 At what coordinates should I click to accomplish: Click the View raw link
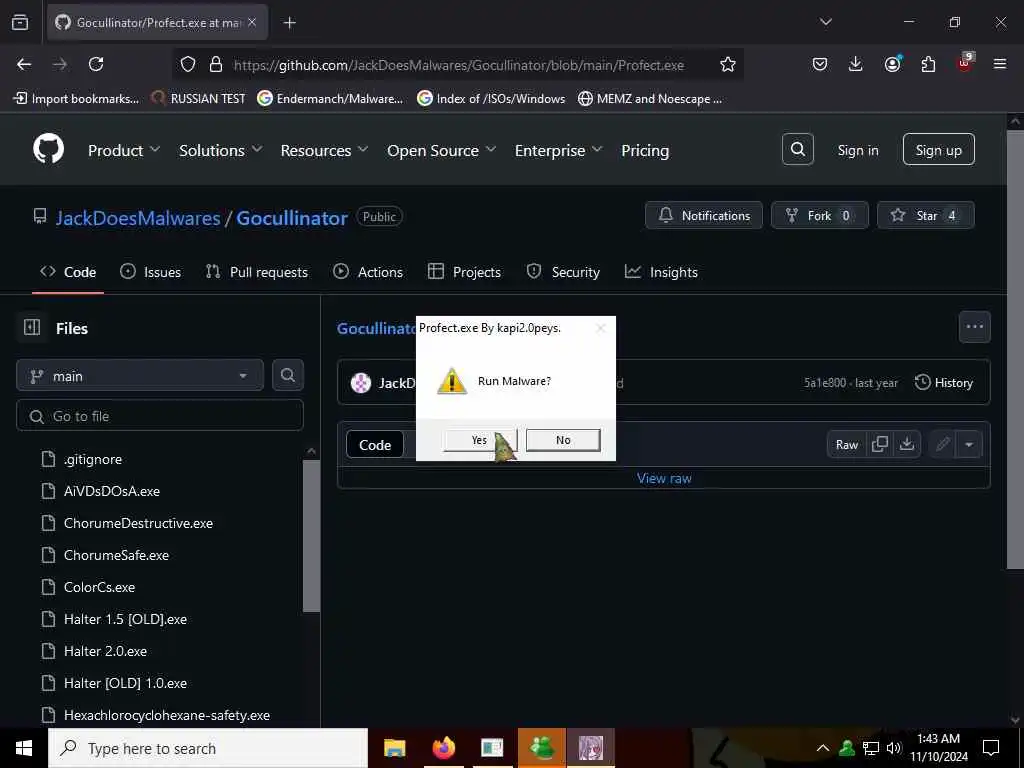664,478
